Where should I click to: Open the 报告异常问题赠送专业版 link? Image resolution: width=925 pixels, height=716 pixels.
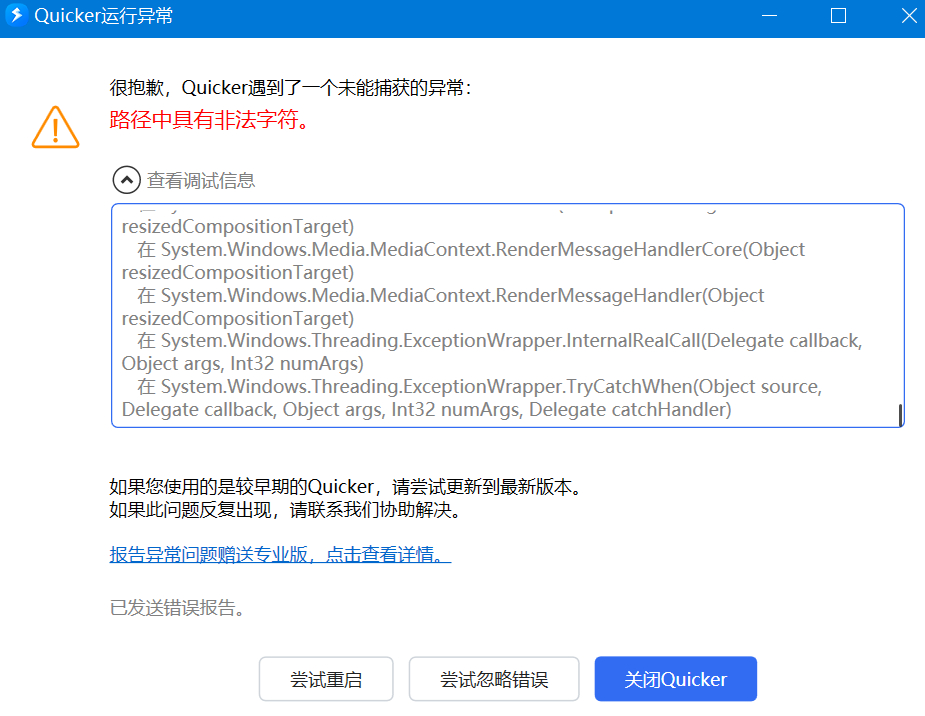280,554
